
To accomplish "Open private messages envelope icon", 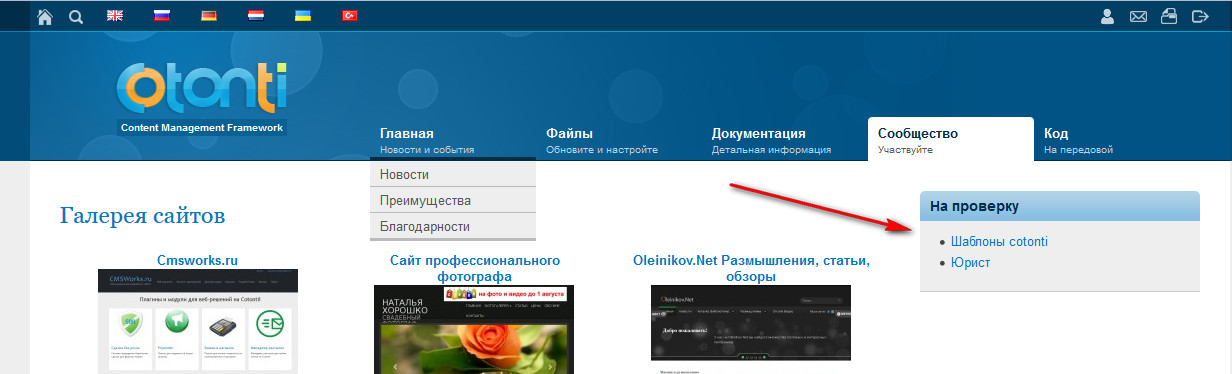I will (x=1138, y=16).
